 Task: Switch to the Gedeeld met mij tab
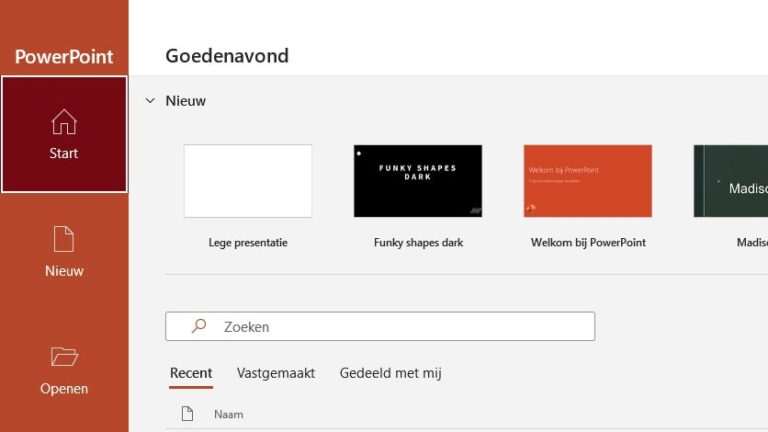pos(390,373)
